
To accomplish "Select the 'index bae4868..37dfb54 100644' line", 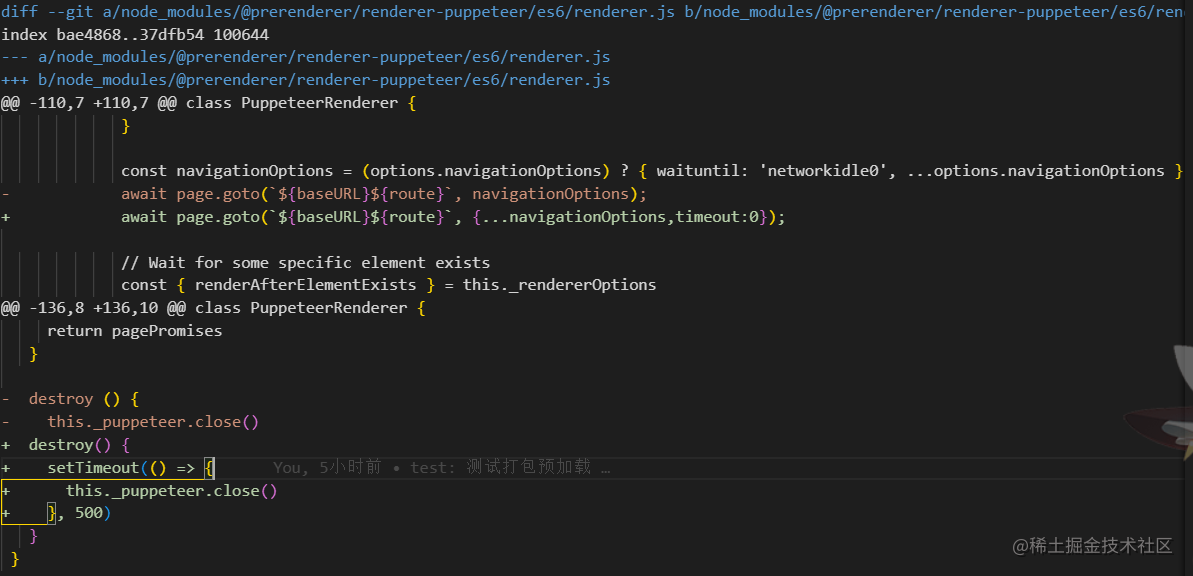I will click(x=135, y=34).
